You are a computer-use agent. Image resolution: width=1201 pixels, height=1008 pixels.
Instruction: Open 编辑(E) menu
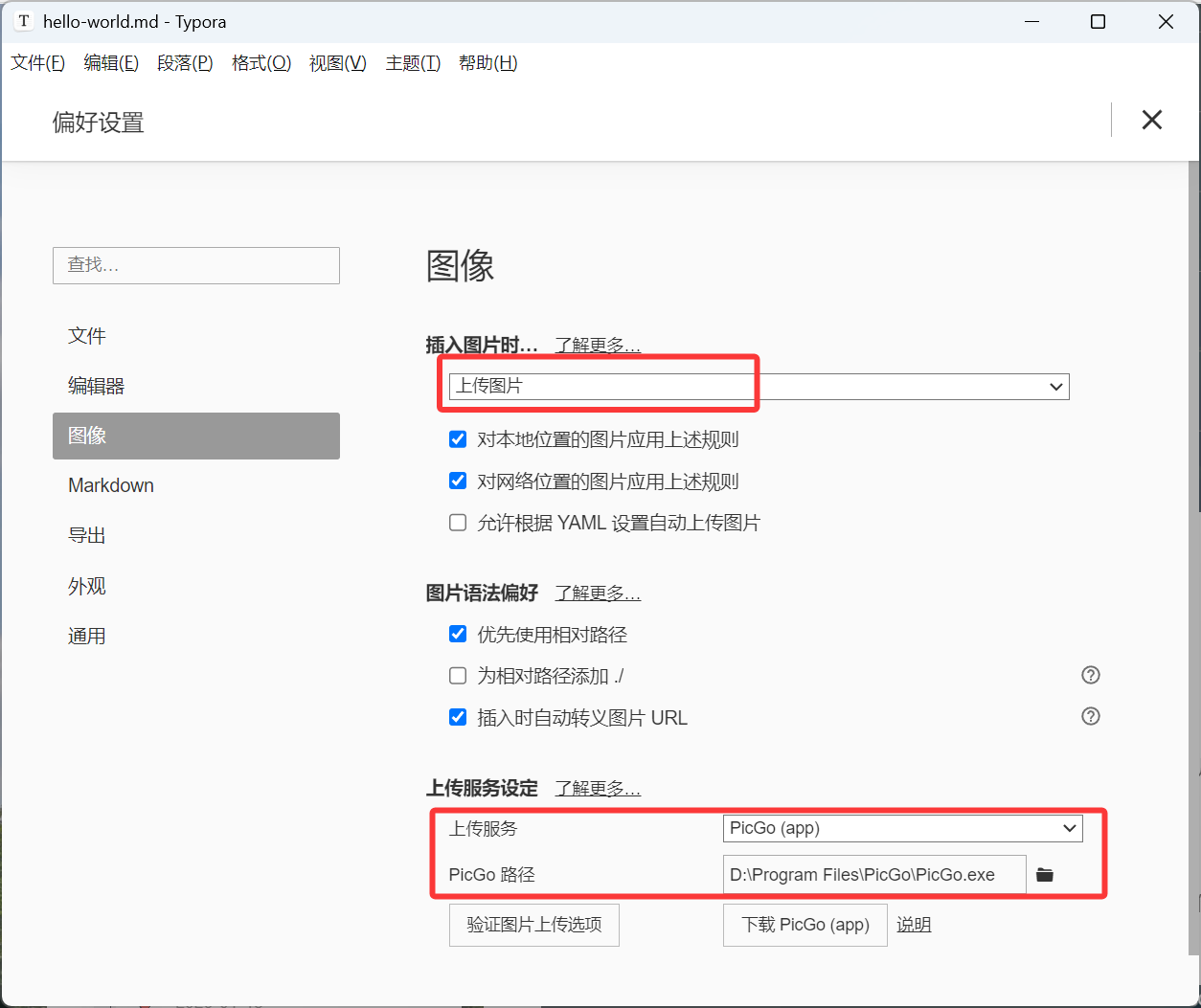tap(111, 63)
